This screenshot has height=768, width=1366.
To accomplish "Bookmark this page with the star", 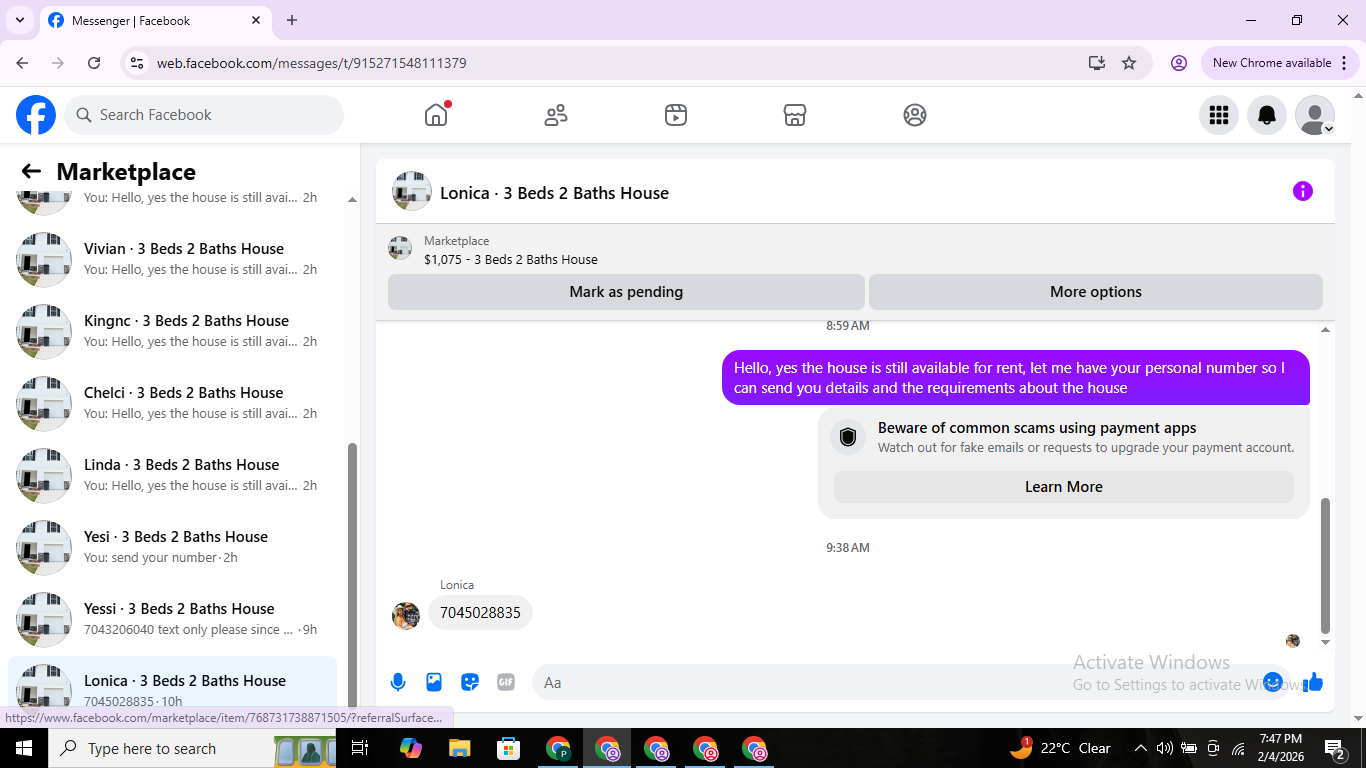I will (1129, 63).
